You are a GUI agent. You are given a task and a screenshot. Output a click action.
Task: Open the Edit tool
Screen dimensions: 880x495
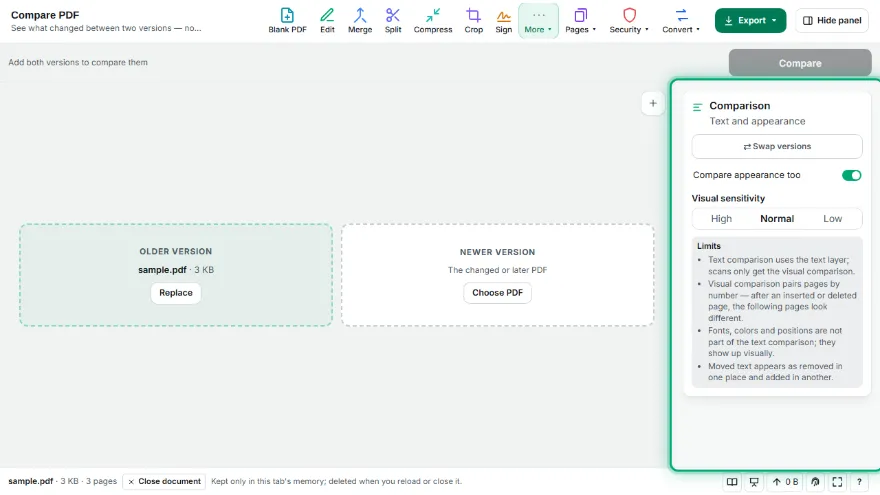327,21
